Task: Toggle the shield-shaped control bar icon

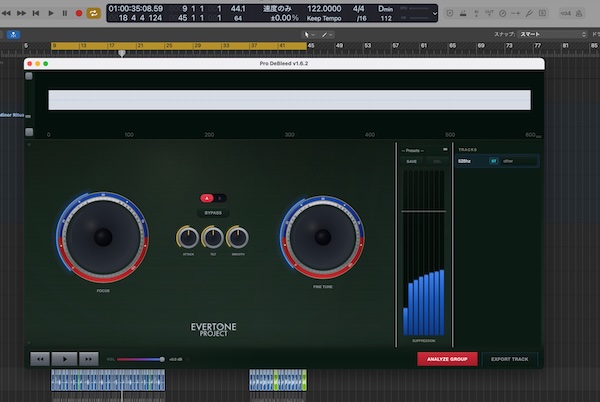Action: click(450, 13)
